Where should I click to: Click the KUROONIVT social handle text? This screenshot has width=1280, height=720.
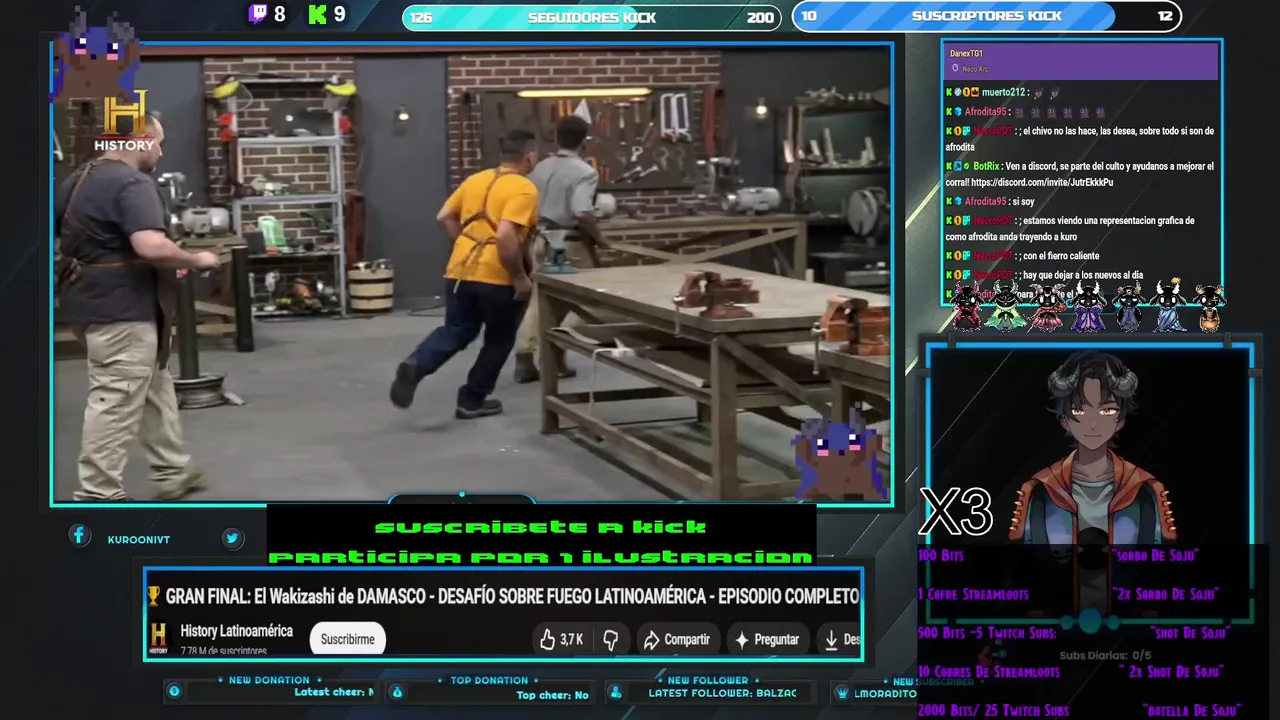pos(139,540)
